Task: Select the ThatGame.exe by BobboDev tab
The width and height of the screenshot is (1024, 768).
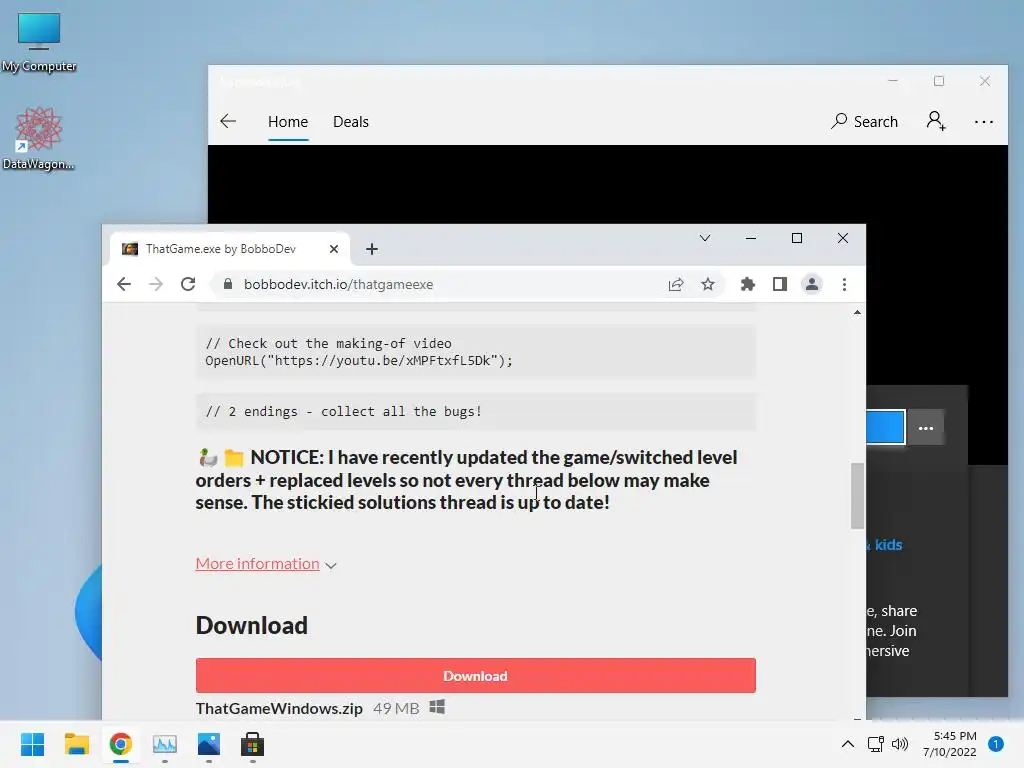Action: [x=230, y=249]
